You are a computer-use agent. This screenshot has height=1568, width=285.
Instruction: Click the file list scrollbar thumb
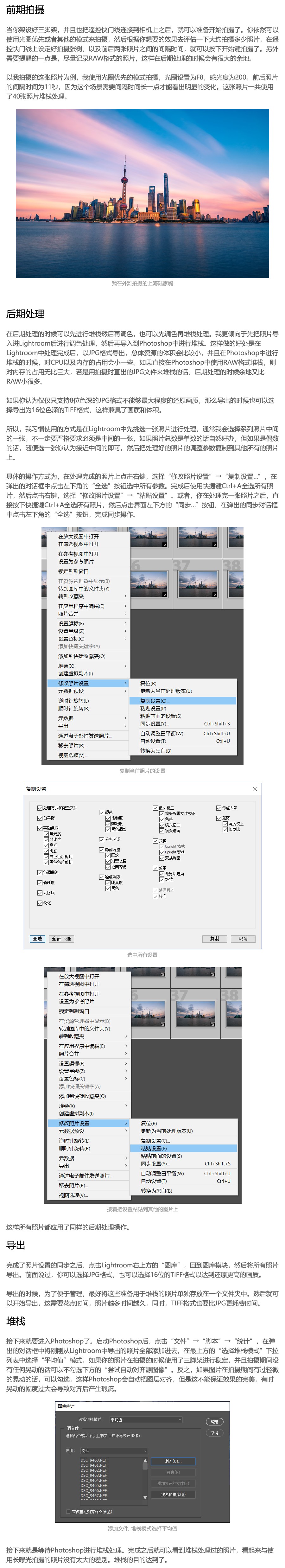[145, 1467]
